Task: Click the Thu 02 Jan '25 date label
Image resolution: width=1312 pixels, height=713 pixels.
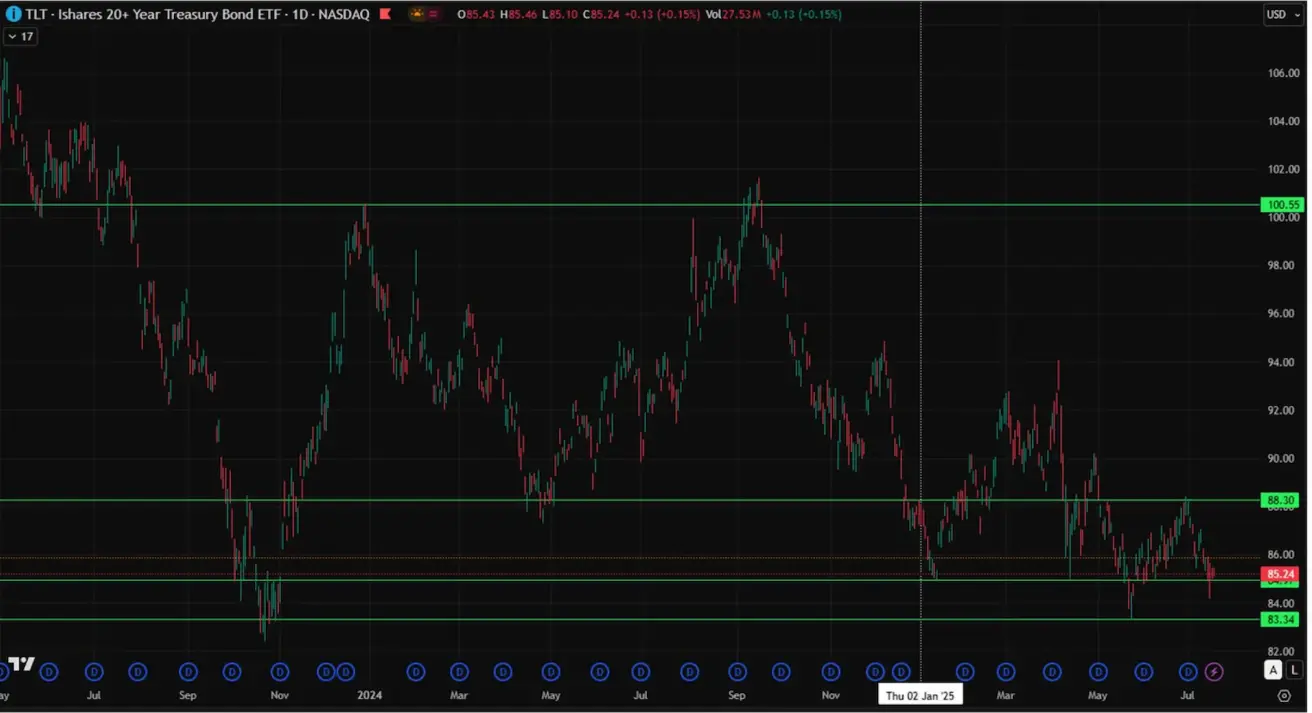Action: pyautogui.click(x=920, y=695)
